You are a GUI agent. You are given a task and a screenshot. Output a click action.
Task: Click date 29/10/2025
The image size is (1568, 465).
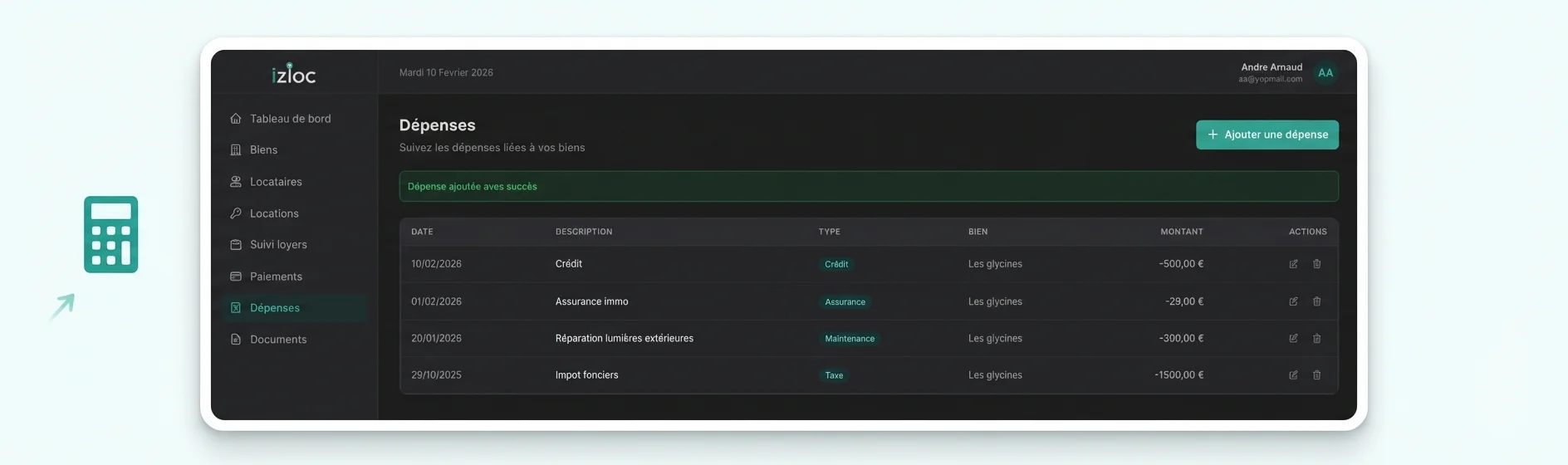[436, 375]
